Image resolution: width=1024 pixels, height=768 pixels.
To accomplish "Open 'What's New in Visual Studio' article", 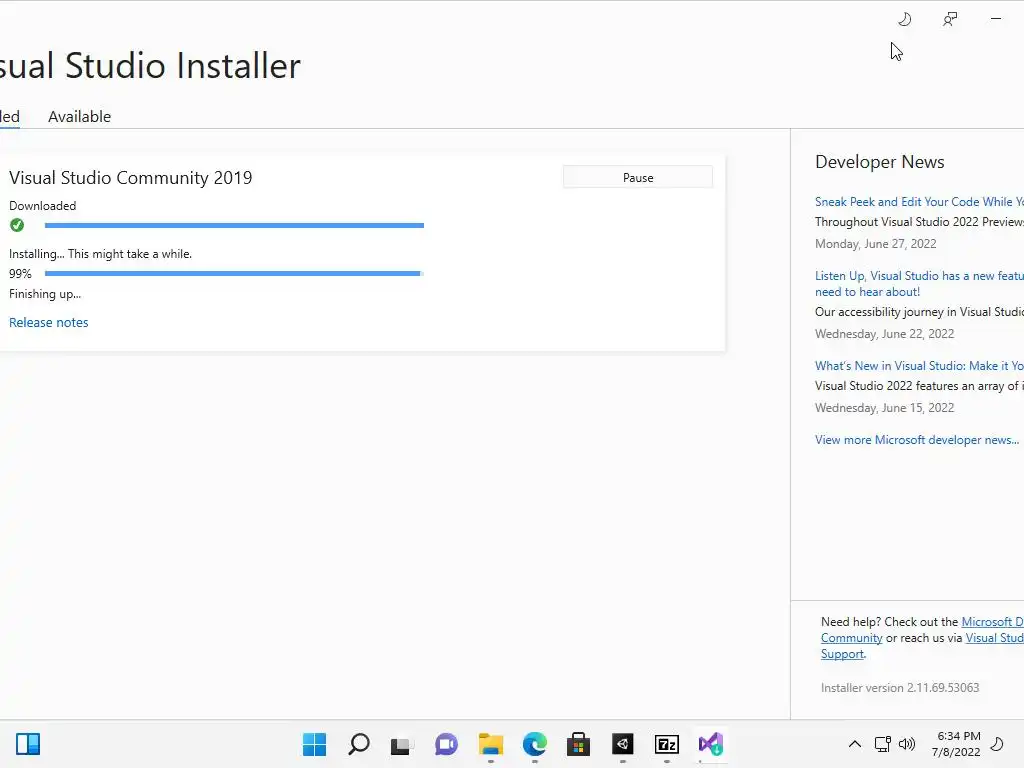I will point(920,366).
